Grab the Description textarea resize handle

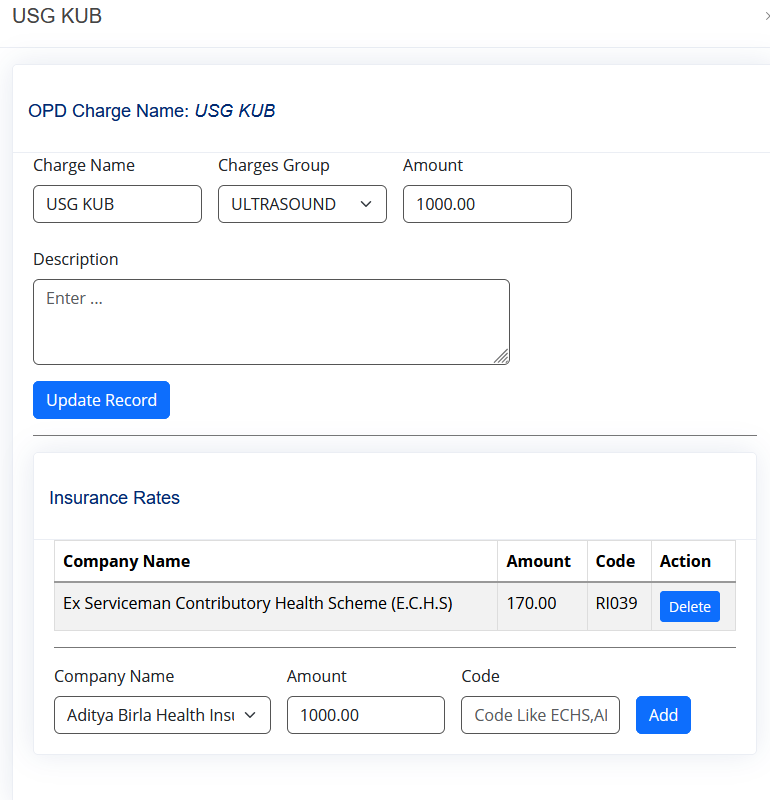[x=502, y=357]
